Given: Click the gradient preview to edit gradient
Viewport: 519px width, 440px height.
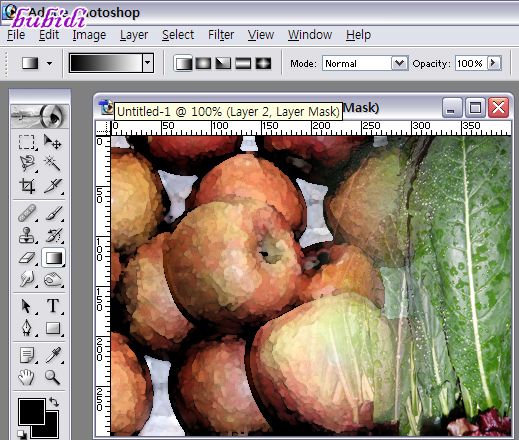Looking at the screenshot, I should coord(106,63).
